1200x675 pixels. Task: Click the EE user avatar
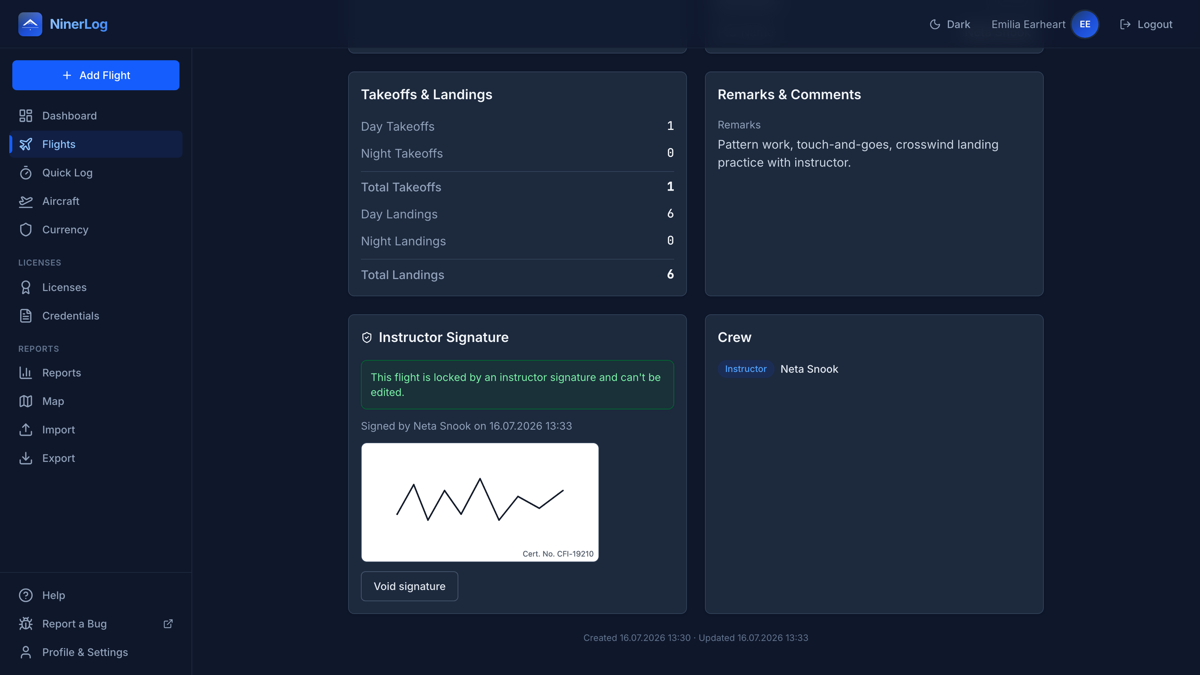[1085, 24]
